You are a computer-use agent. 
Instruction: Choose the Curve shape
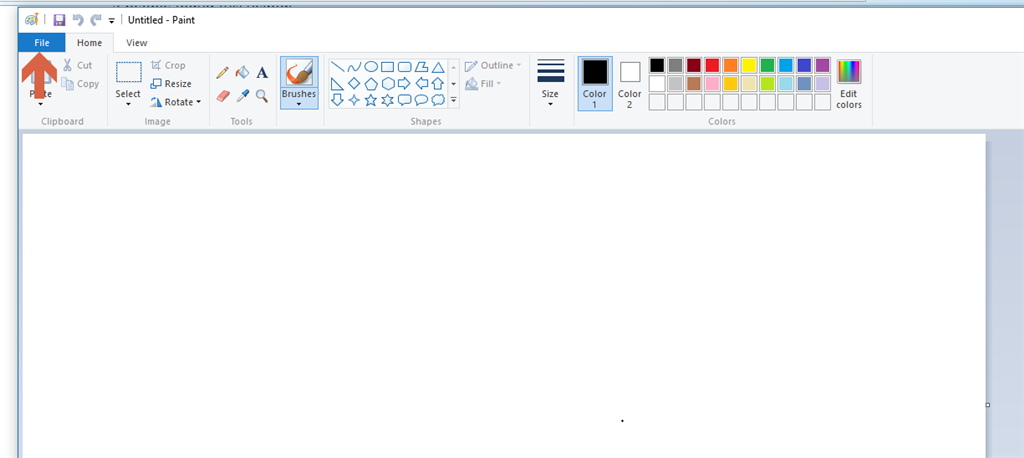(355, 67)
